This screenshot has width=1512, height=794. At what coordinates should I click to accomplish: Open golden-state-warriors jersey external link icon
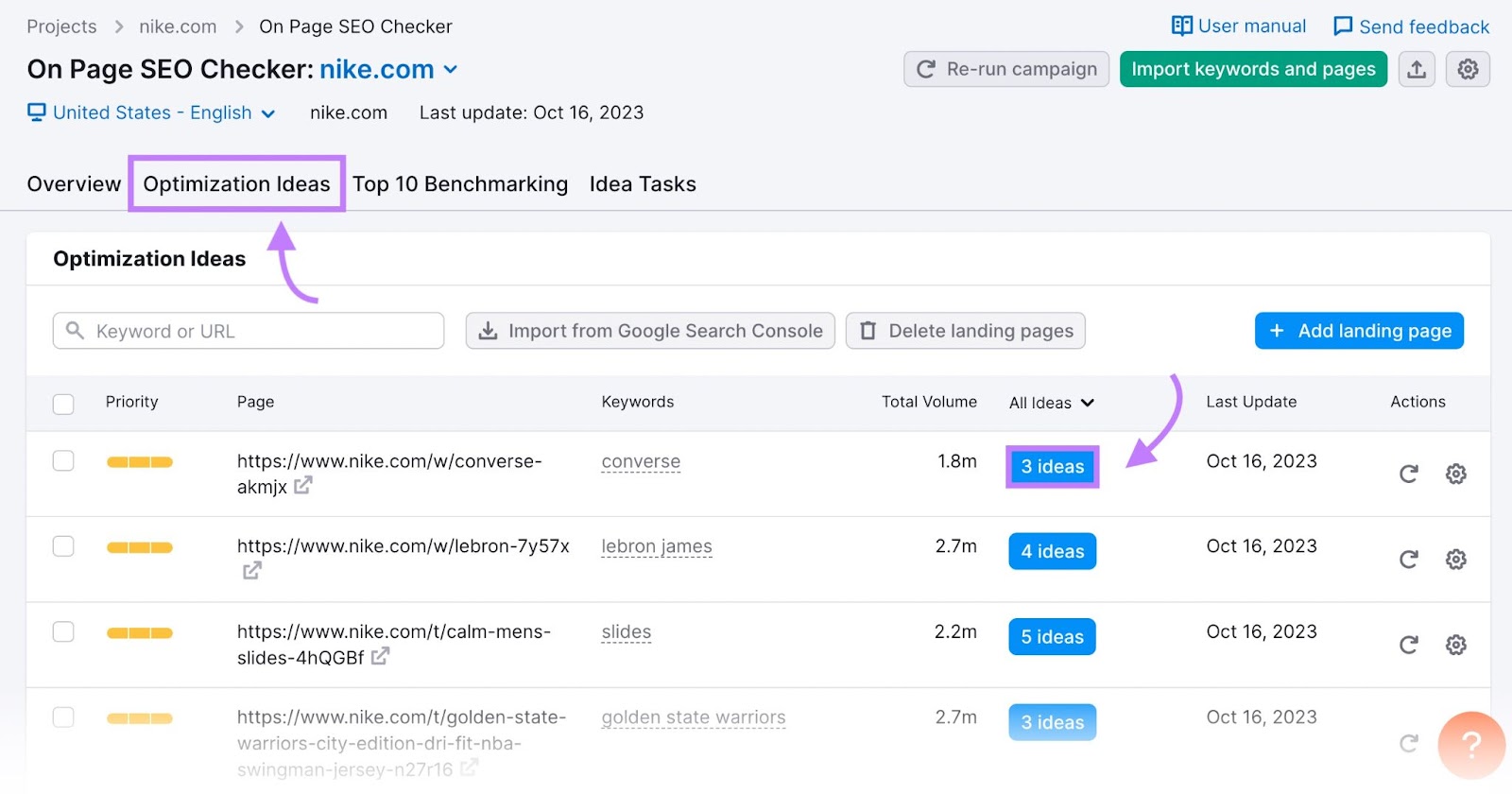click(469, 768)
